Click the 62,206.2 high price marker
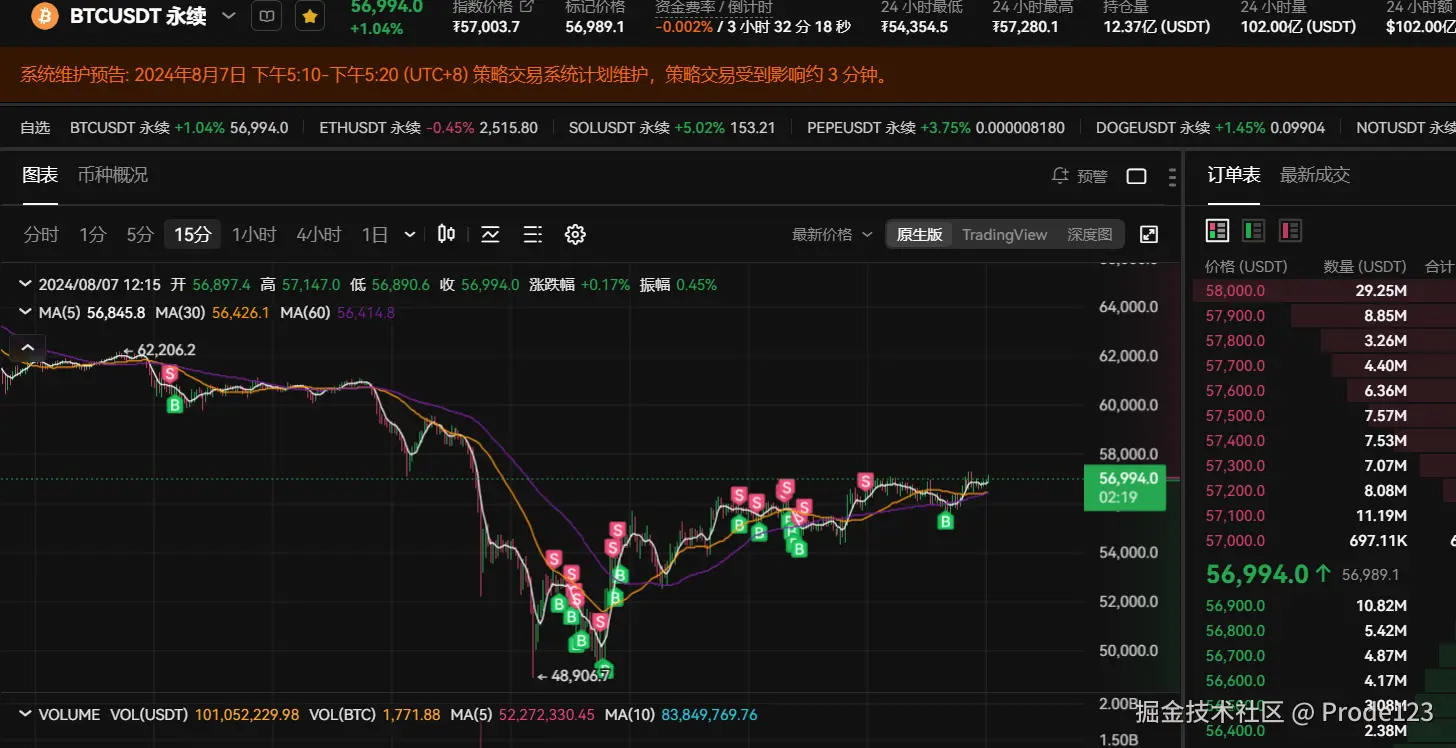 [159, 350]
